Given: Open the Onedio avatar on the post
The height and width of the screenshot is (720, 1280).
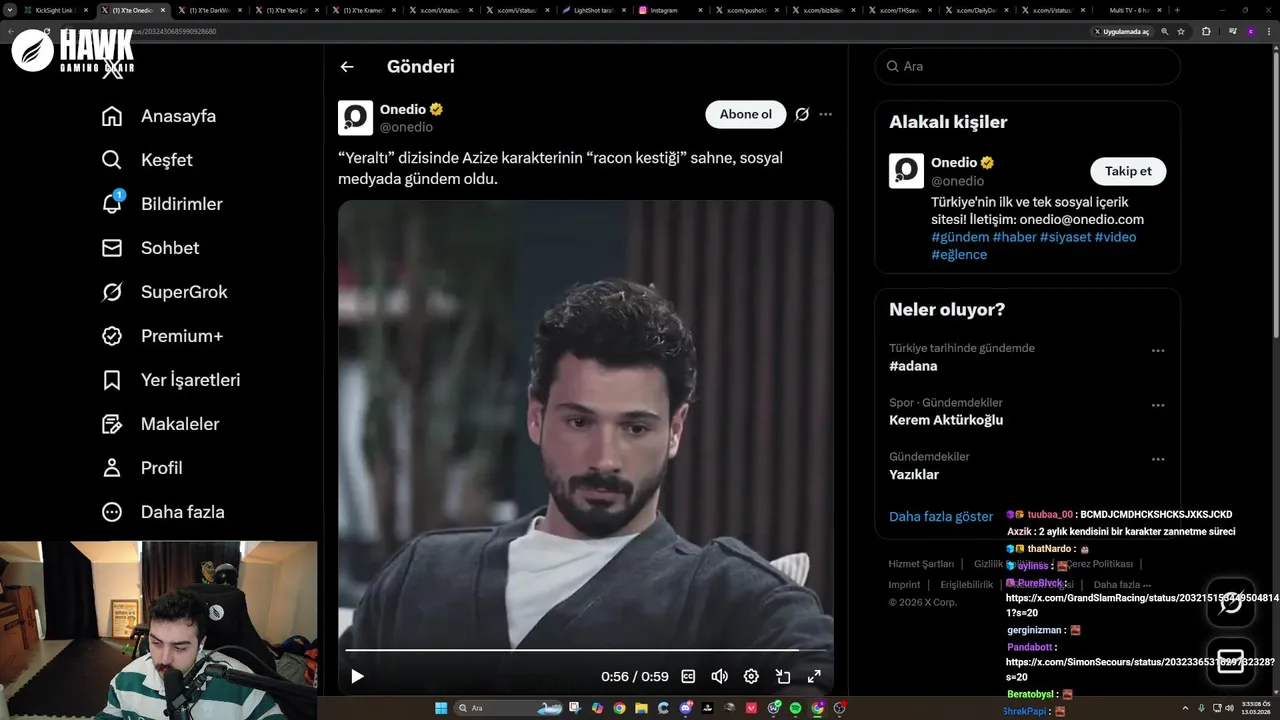Looking at the screenshot, I should point(355,117).
